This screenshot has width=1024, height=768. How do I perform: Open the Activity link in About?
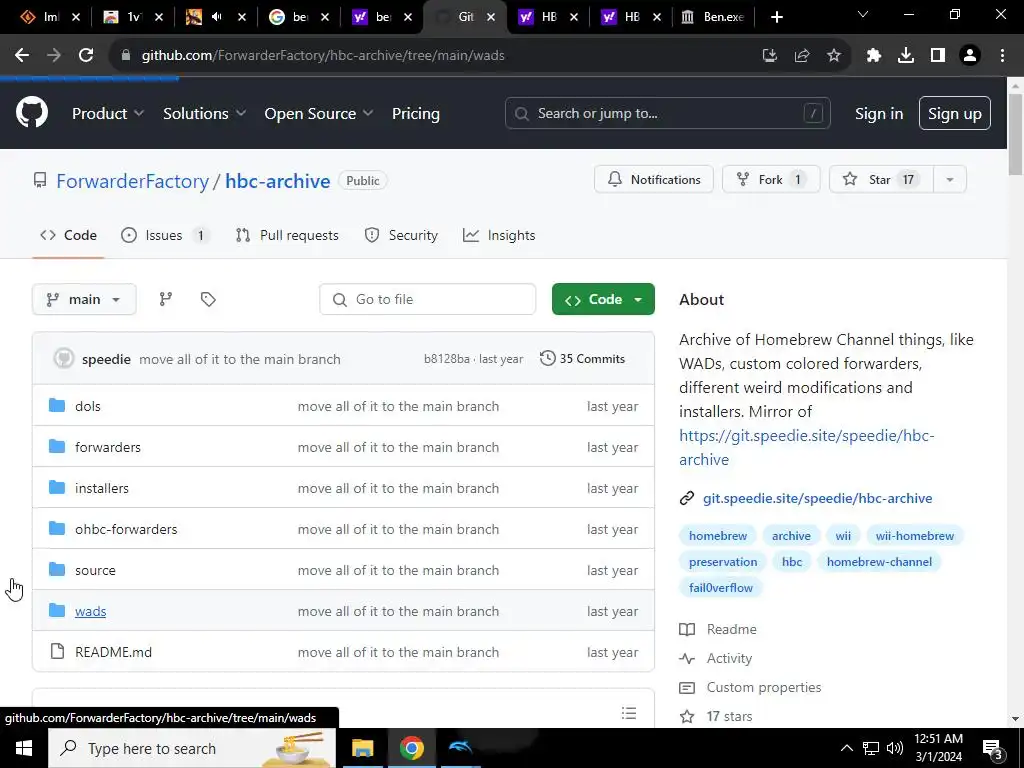pos(729,658)
